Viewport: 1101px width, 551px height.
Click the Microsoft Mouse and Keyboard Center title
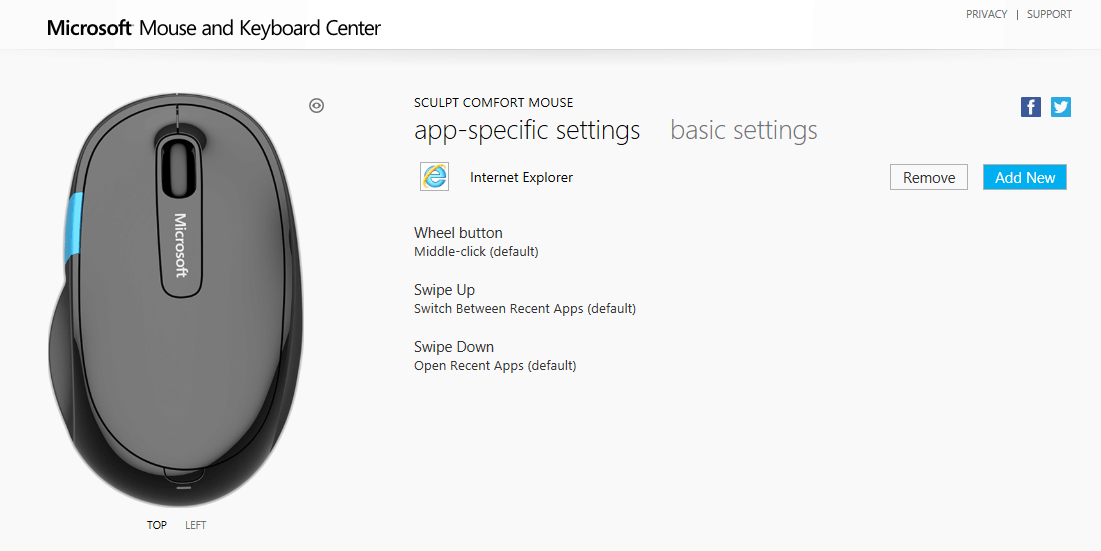pyautogui.click(x=214, y=28)
